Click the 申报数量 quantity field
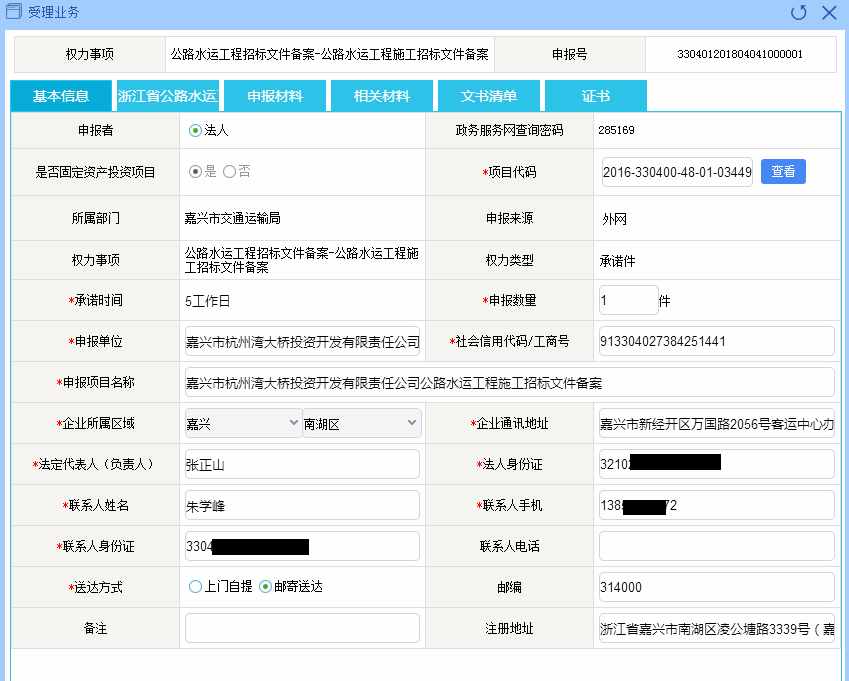This screenshot has width=849, height=681. (628, 300)
